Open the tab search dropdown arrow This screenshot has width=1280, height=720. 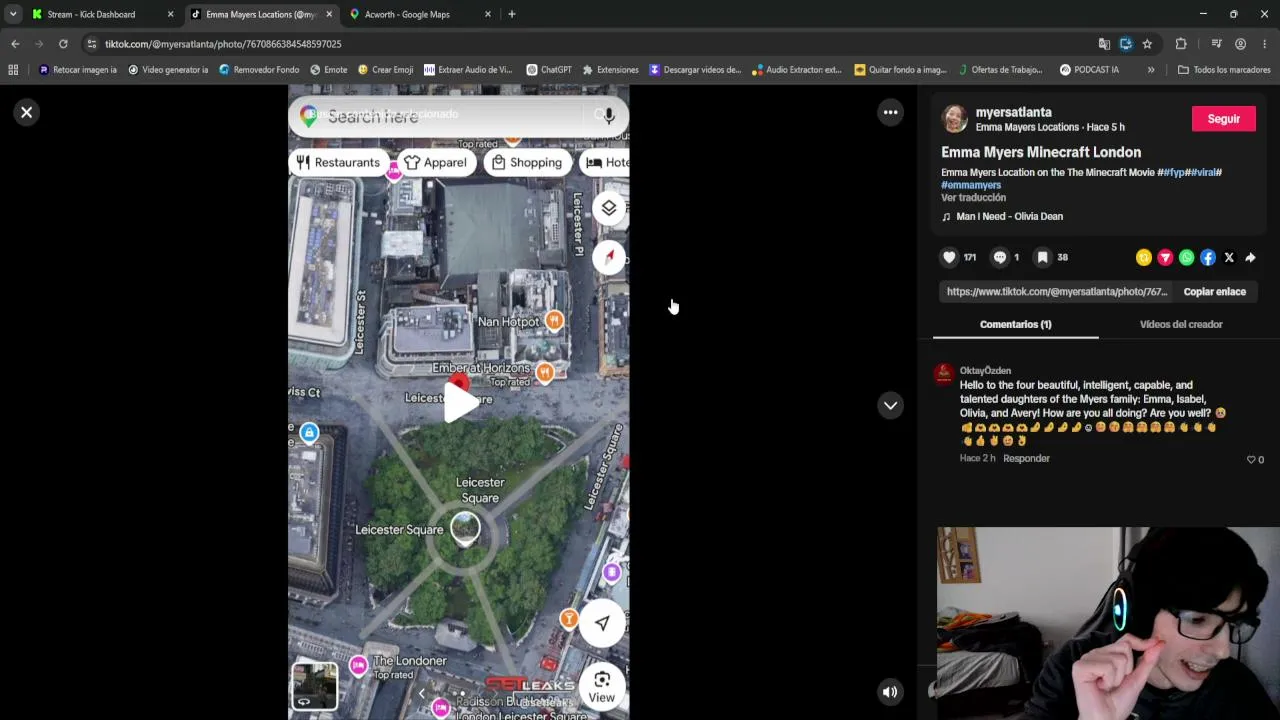pos(12,14)
